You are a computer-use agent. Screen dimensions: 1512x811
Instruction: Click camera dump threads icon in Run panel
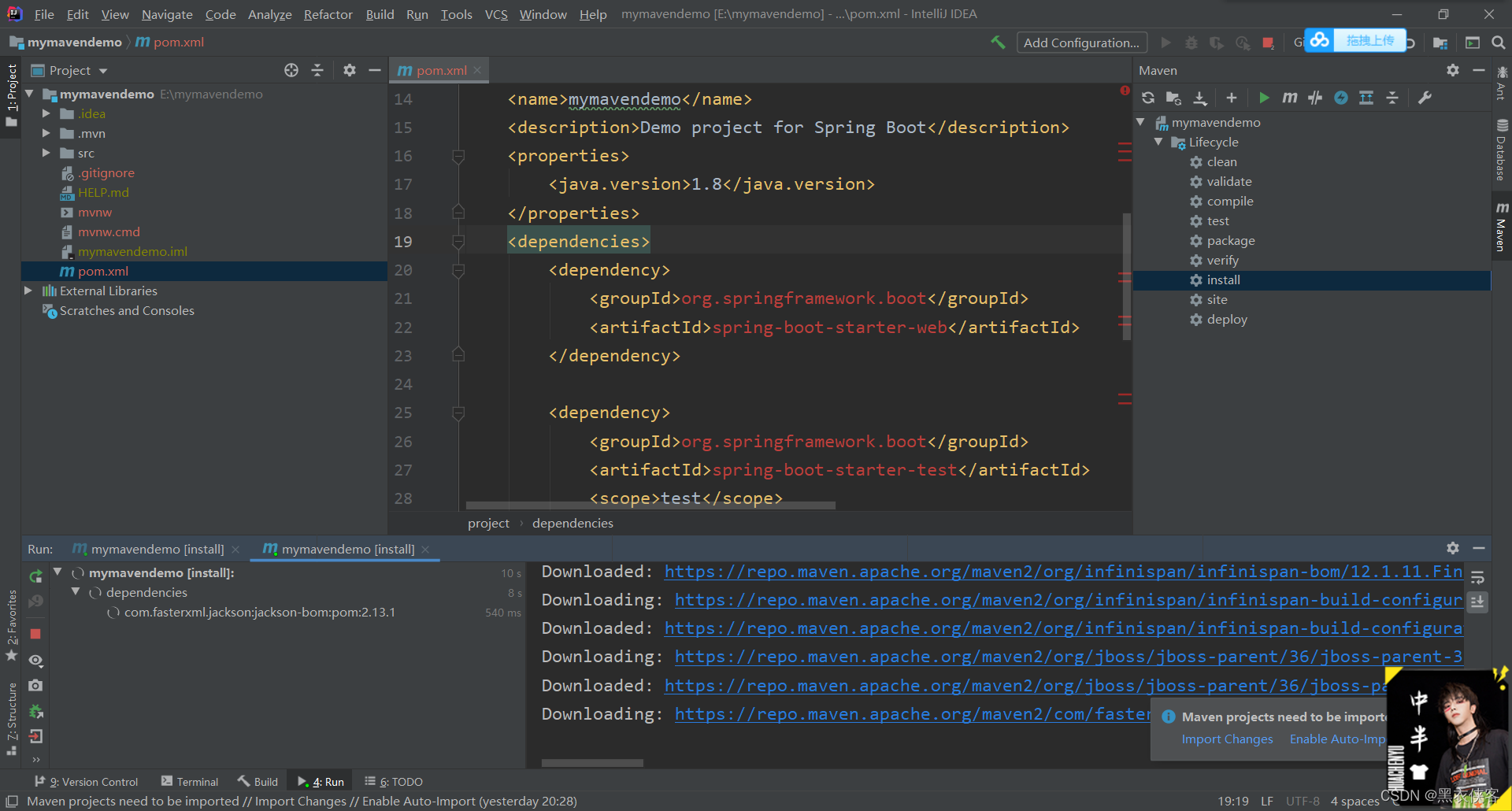click(x=35, y=685)
